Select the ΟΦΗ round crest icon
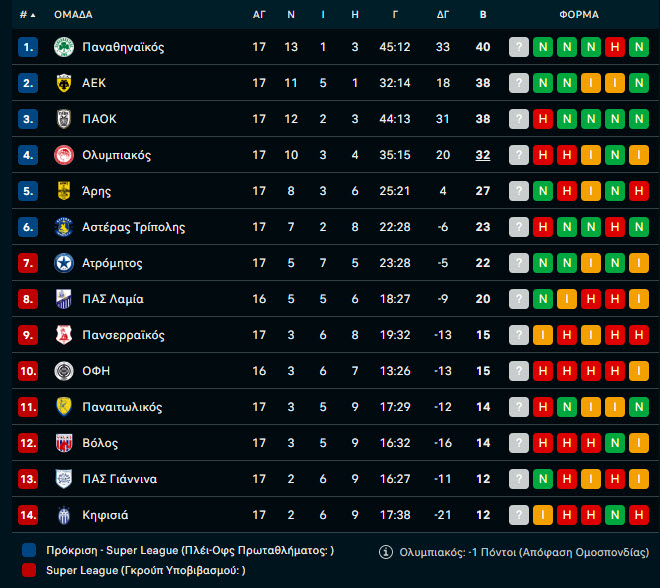Screen dimensions: 660x588 (x=64, y=371)
